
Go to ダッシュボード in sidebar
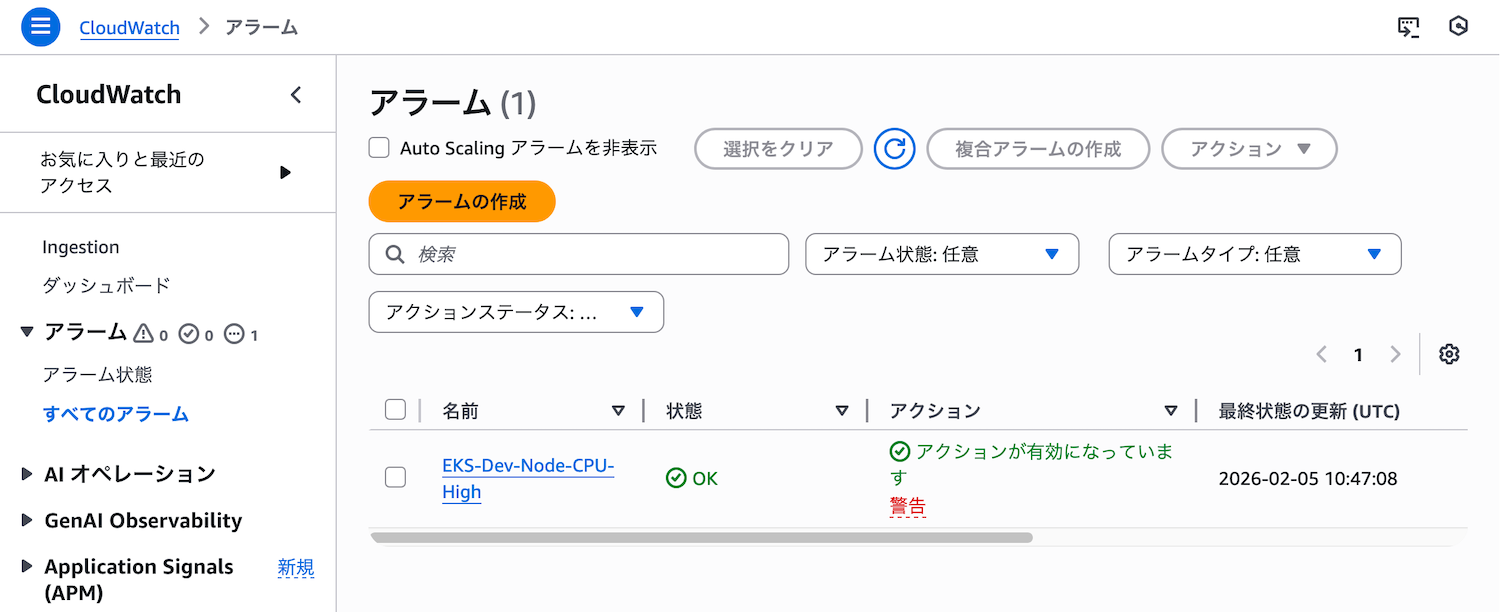106,286
